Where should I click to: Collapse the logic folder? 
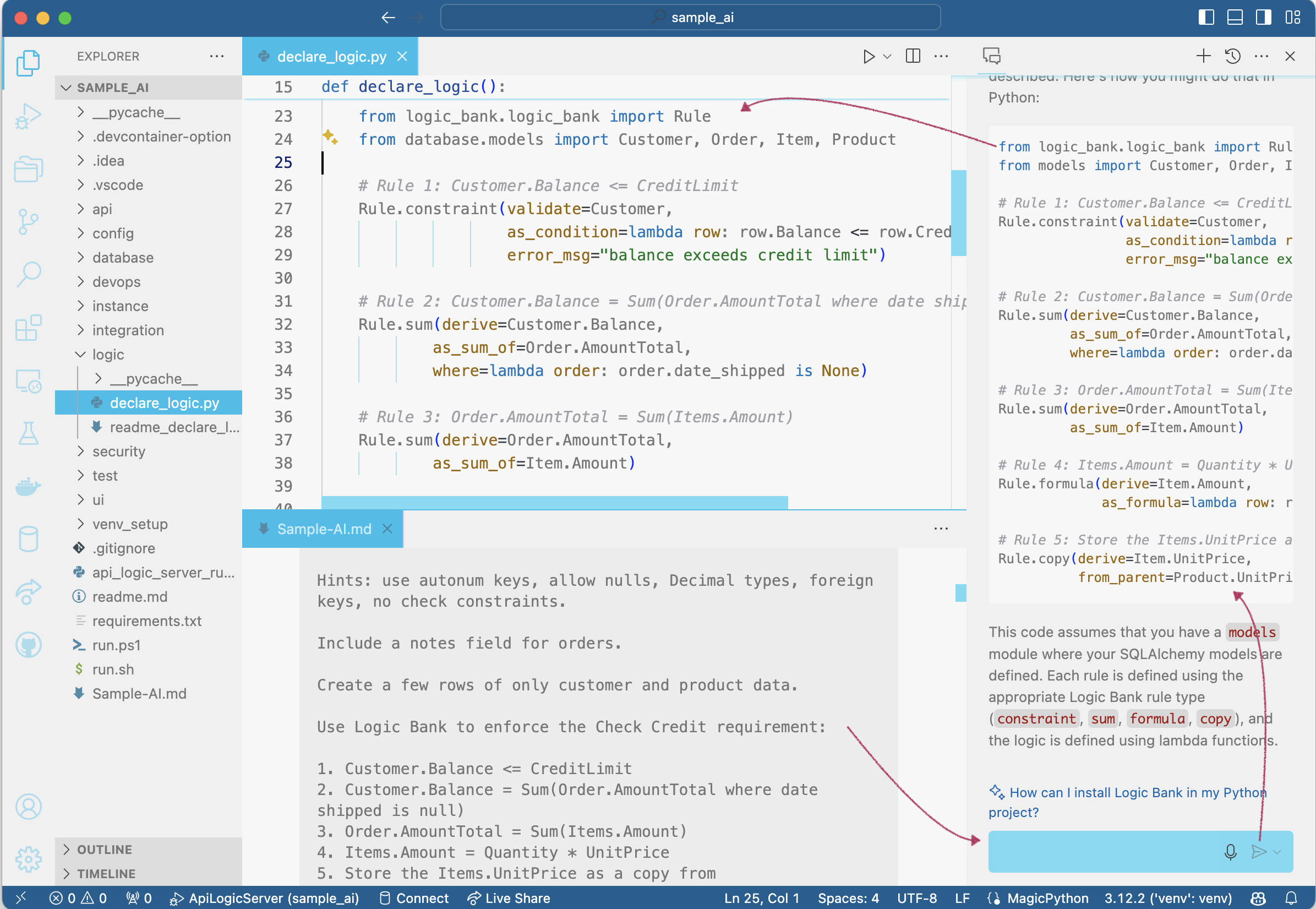(107, 354)
